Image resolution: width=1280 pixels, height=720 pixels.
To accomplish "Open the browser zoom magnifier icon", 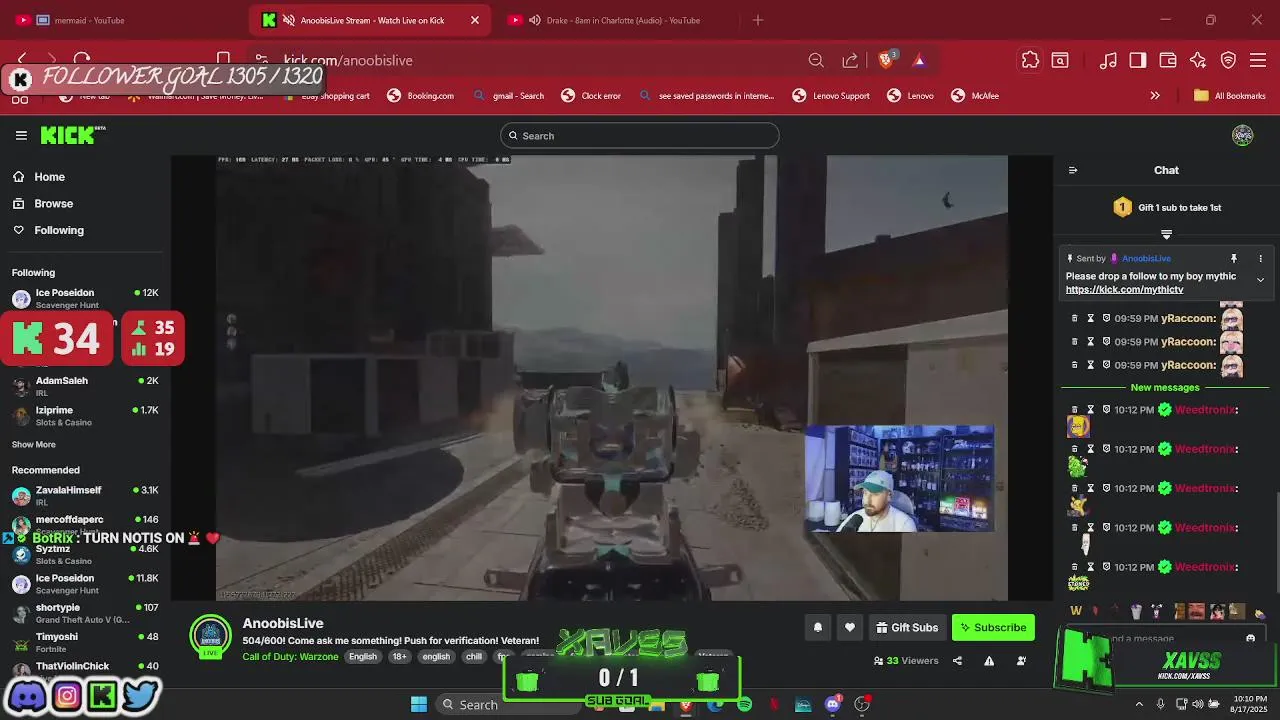I will [816, 60].
